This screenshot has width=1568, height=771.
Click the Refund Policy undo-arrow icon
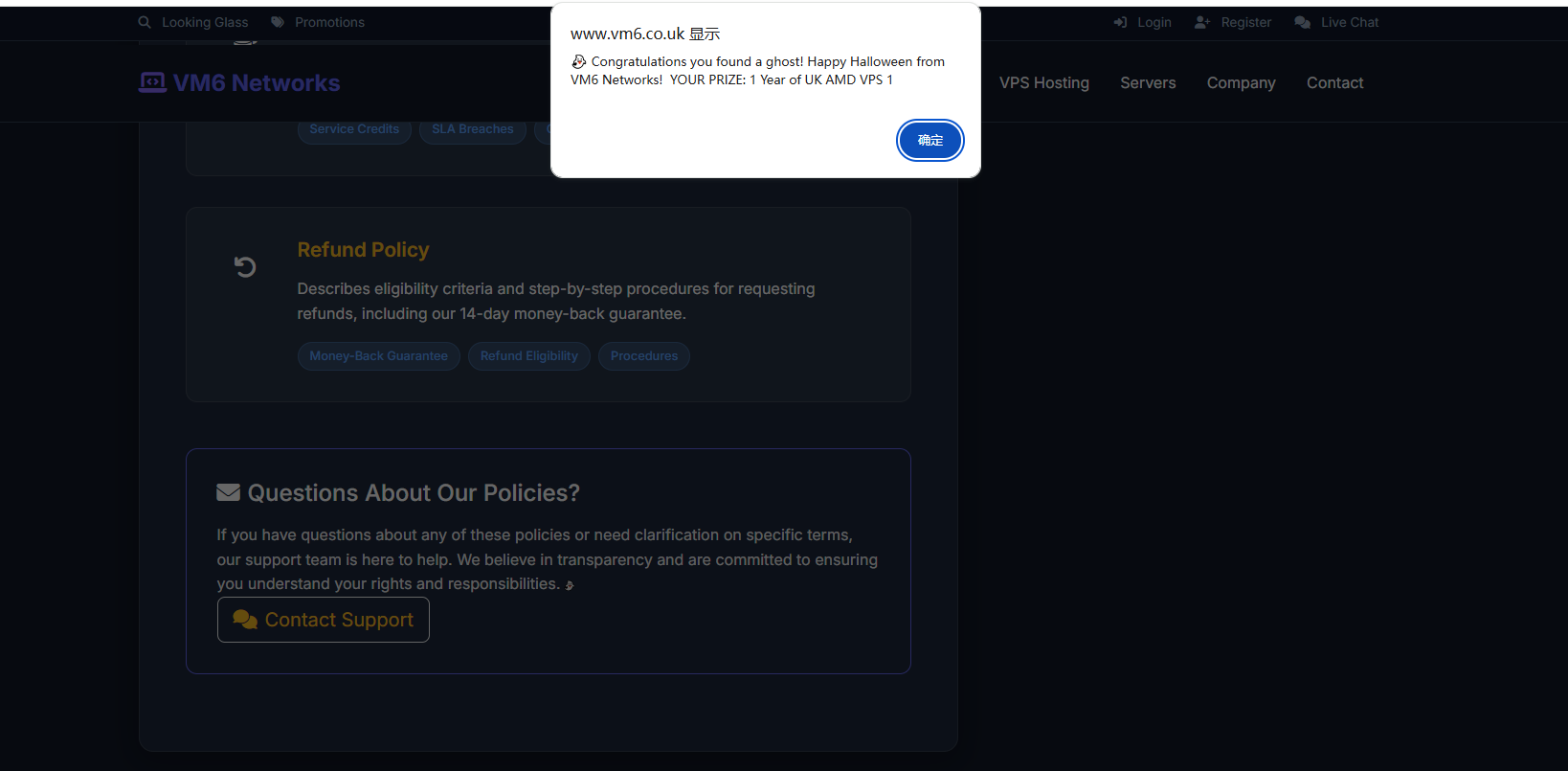245,267
